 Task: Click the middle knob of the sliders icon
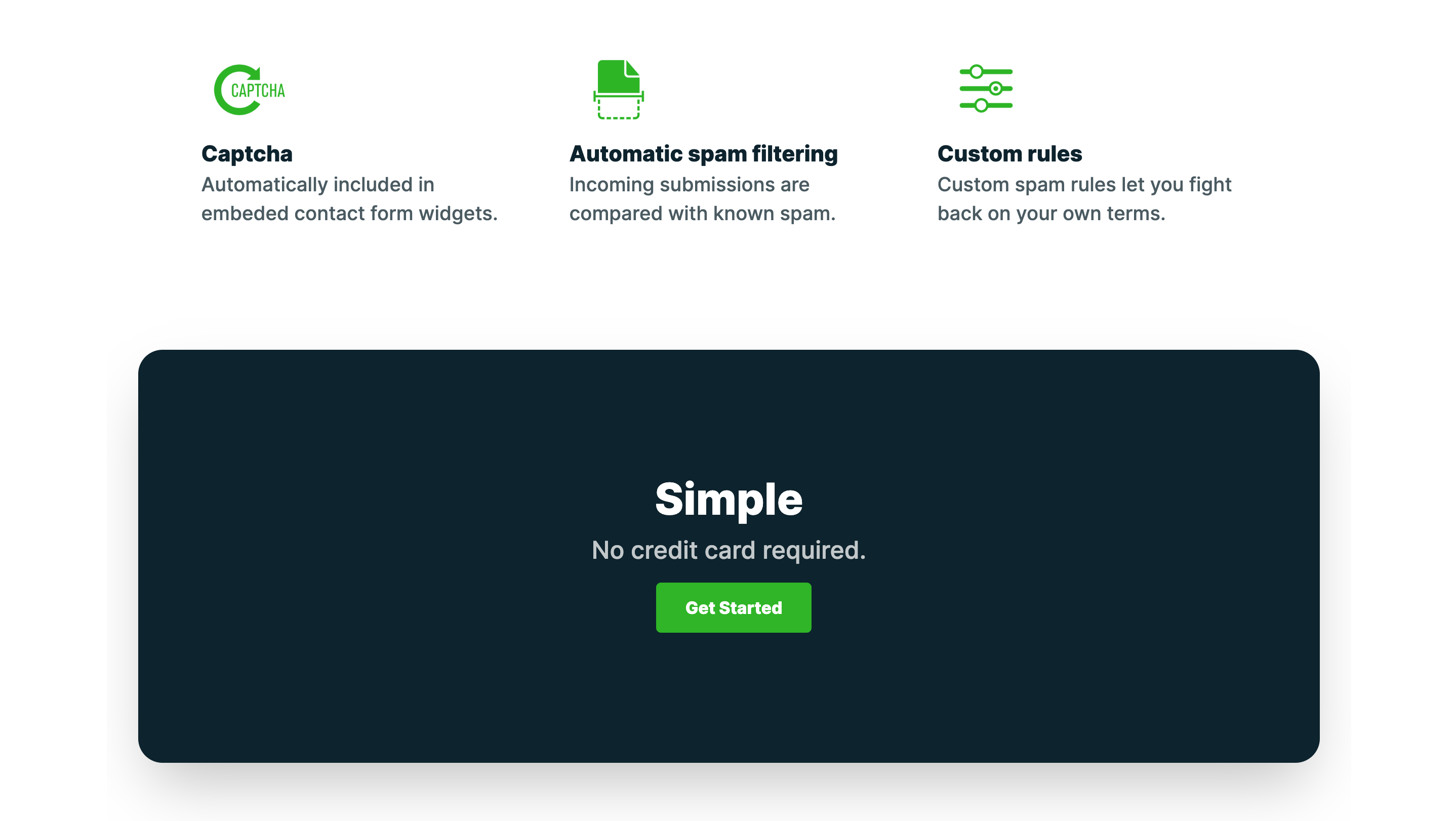995,89
